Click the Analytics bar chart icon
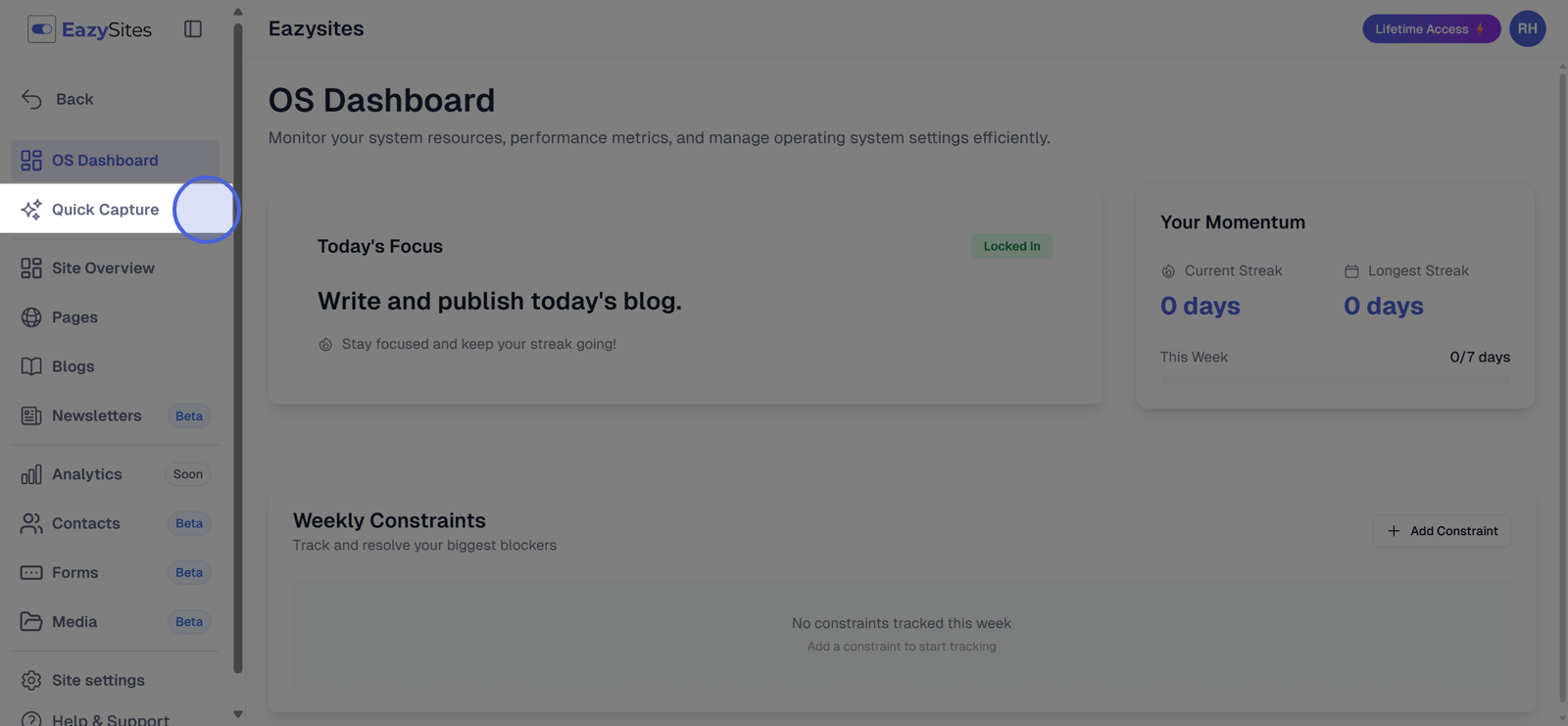This screenshot has height=726, width=1568. pos(31,474)
